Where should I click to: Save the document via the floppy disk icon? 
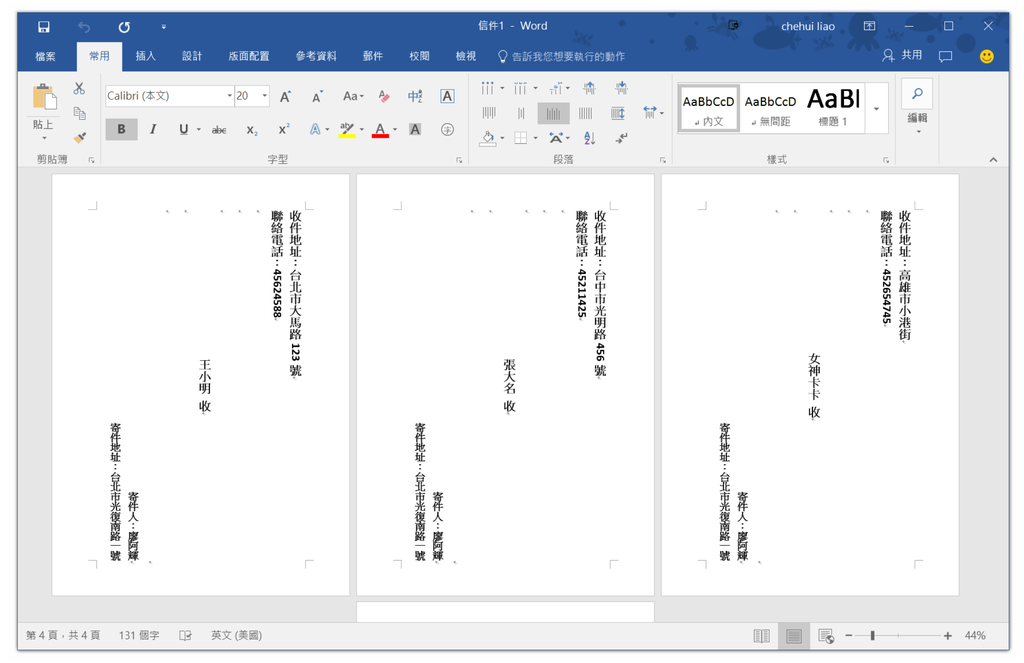[44, 27]
